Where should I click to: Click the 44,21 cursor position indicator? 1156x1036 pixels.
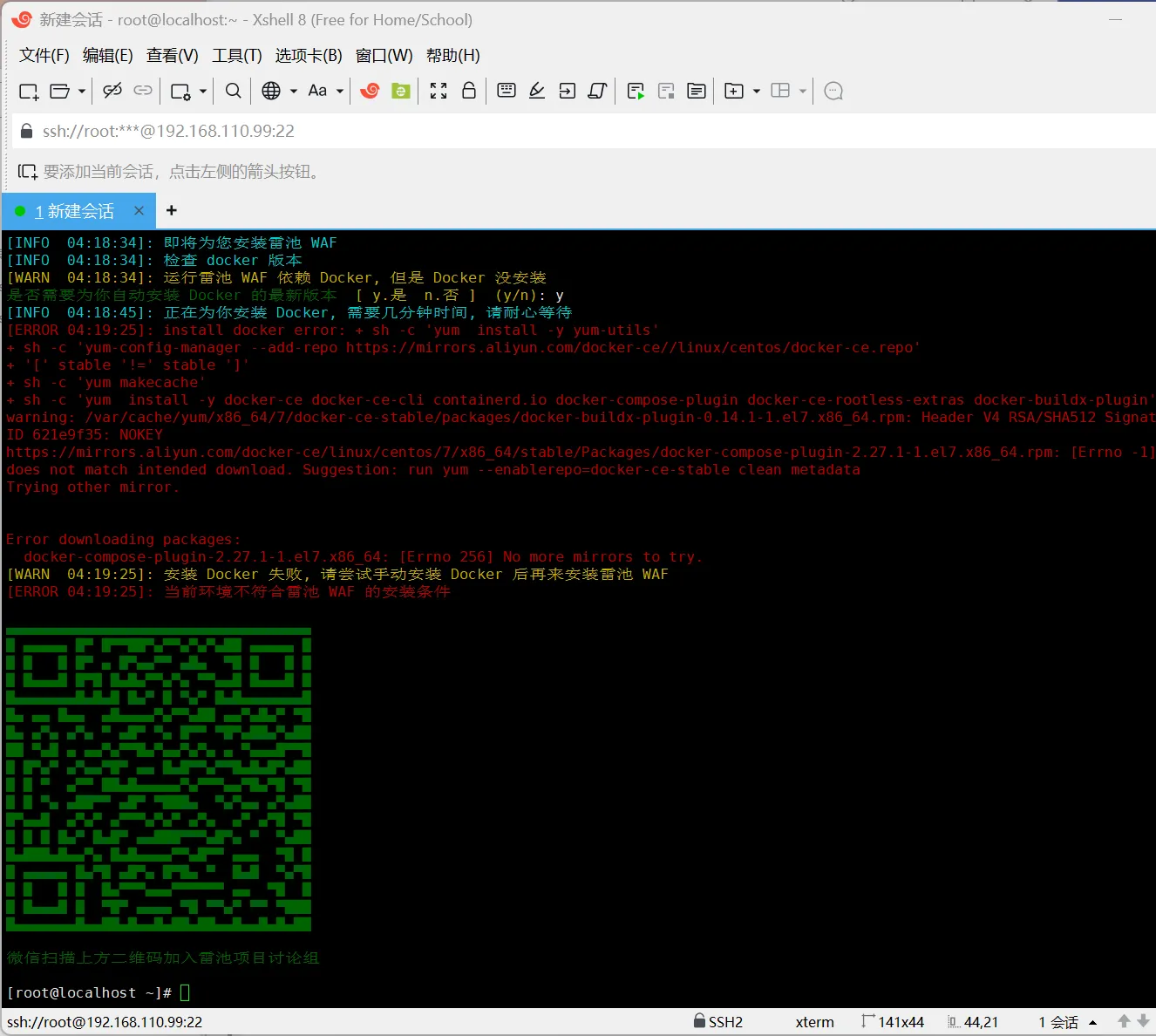tap(973, 1022)
